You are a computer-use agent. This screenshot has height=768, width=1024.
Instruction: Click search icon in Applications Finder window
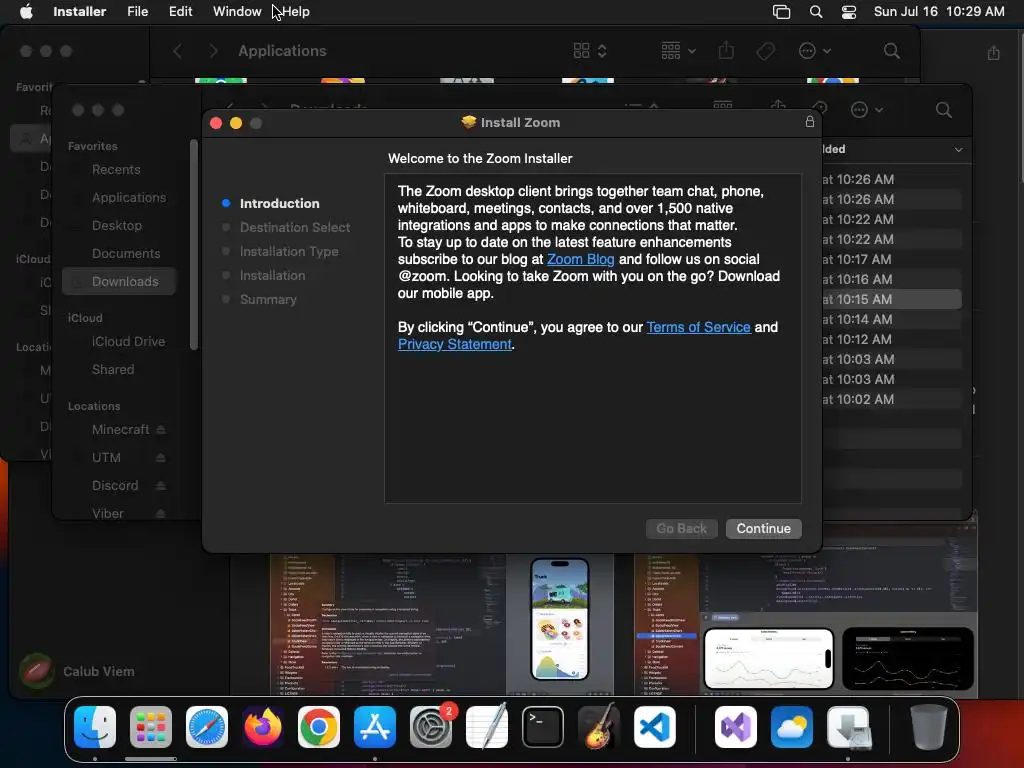tap(891, 51)
